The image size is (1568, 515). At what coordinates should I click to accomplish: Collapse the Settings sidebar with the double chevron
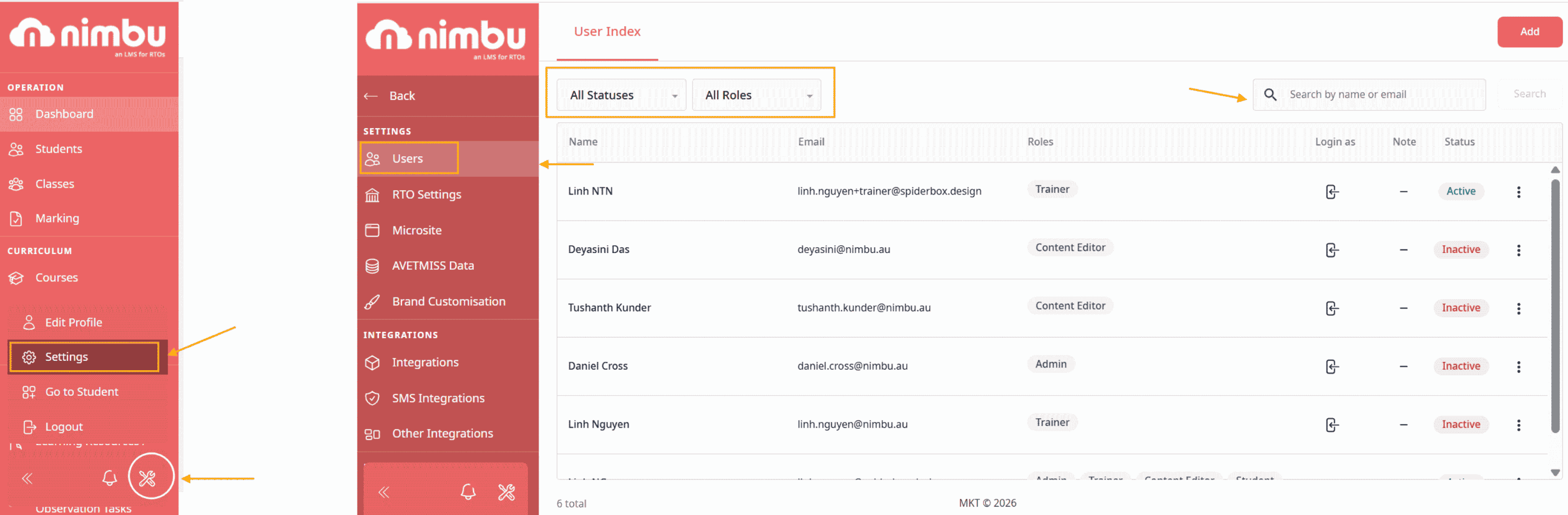click(384, 492)
